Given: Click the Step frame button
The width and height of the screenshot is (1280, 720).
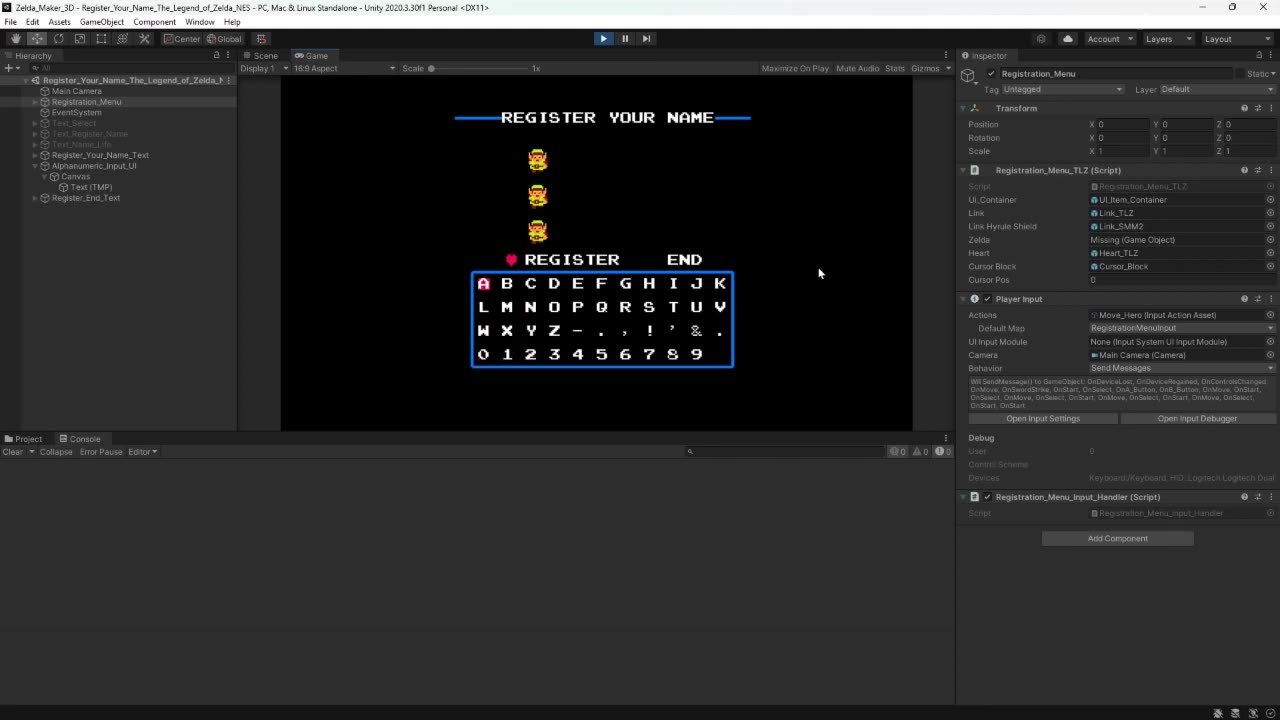Looking at the screenshot, I should [646, 39].
